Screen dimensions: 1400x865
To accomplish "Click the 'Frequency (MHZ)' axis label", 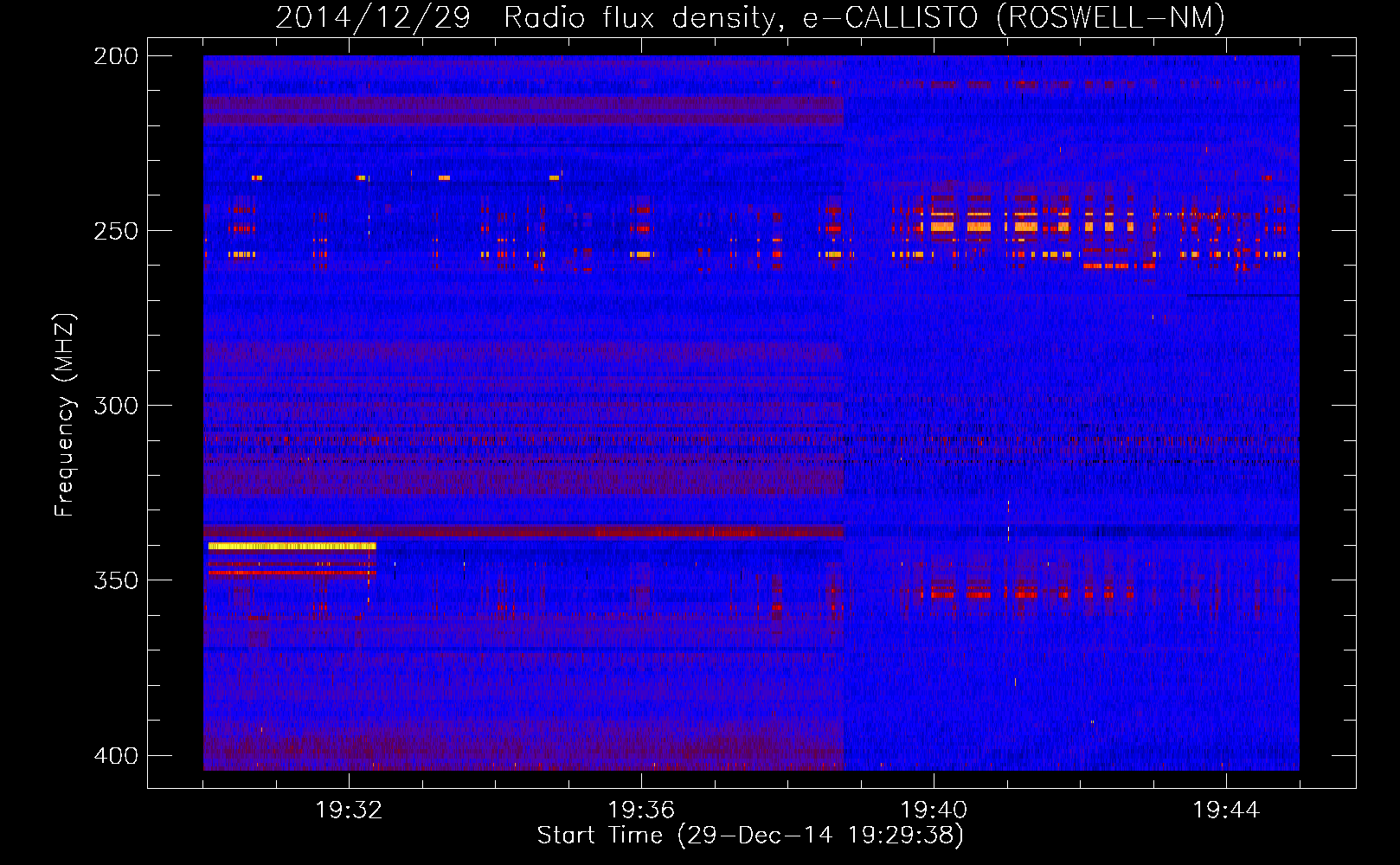I will pos(65,415).
